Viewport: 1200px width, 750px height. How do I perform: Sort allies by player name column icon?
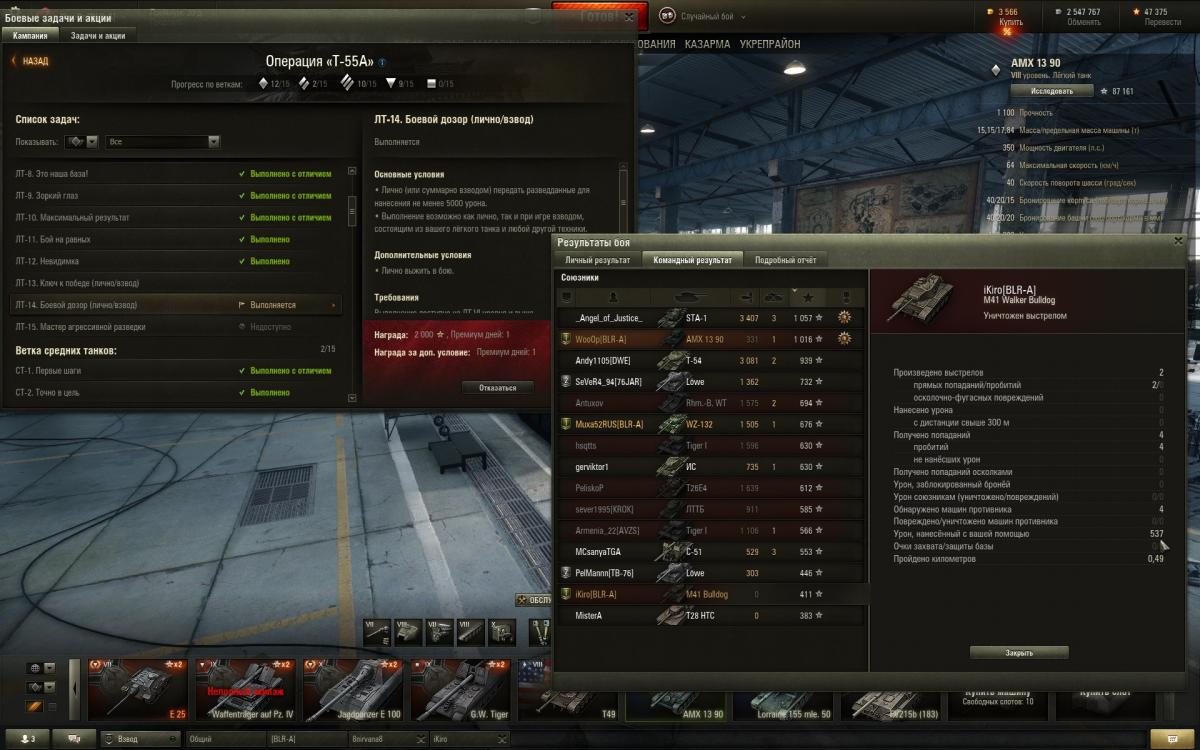pos(613,297)
